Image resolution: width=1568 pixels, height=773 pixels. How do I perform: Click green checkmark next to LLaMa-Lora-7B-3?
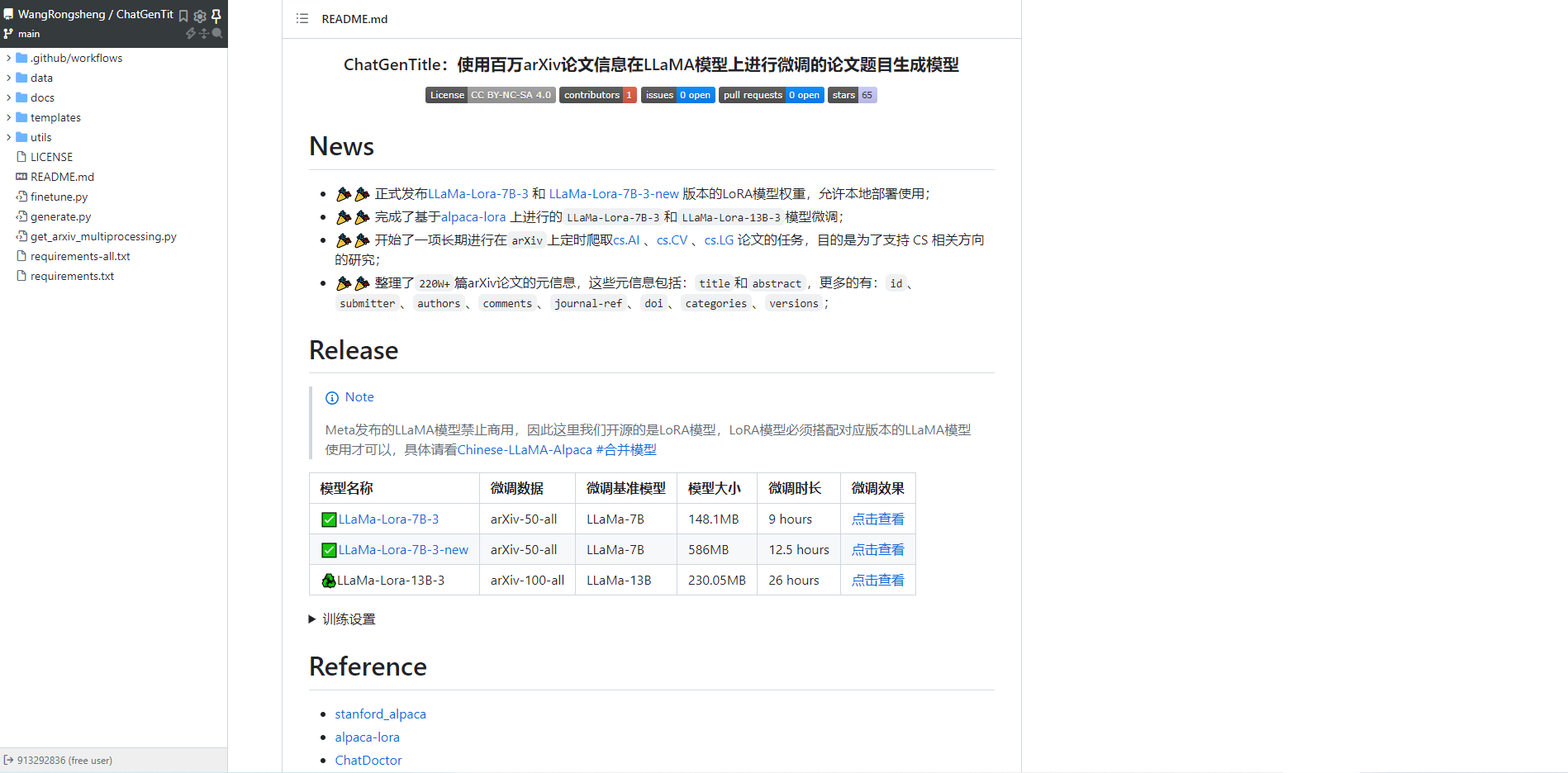click(x=329, y=519)
